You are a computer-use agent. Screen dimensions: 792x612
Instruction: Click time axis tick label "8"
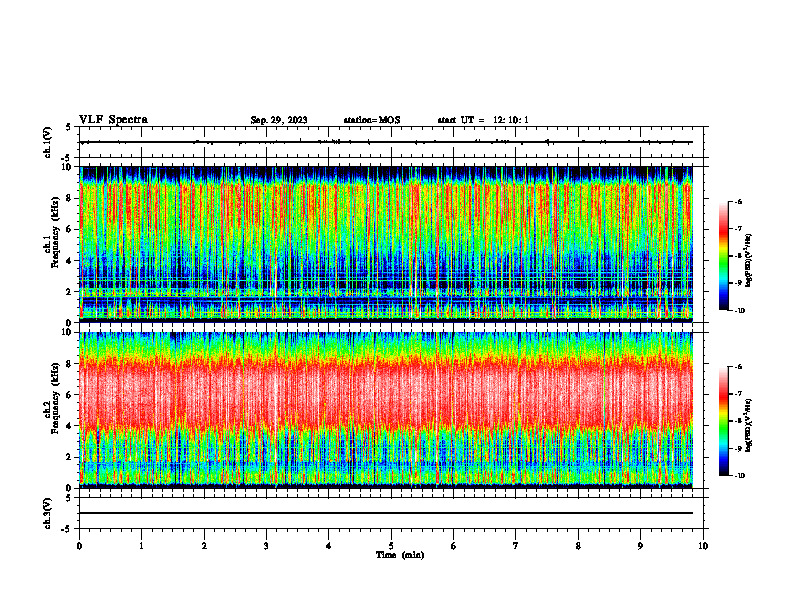point(578,546)
